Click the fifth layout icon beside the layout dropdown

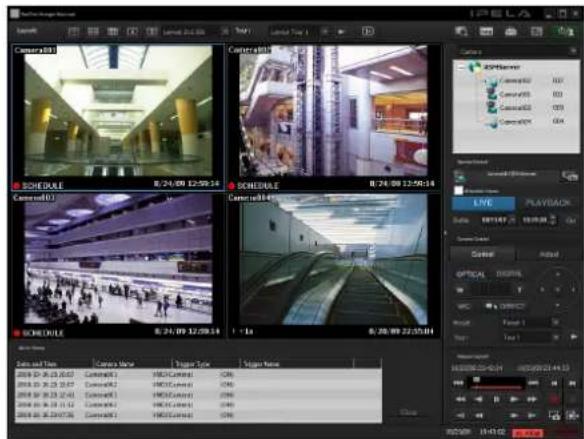[152, 32]
